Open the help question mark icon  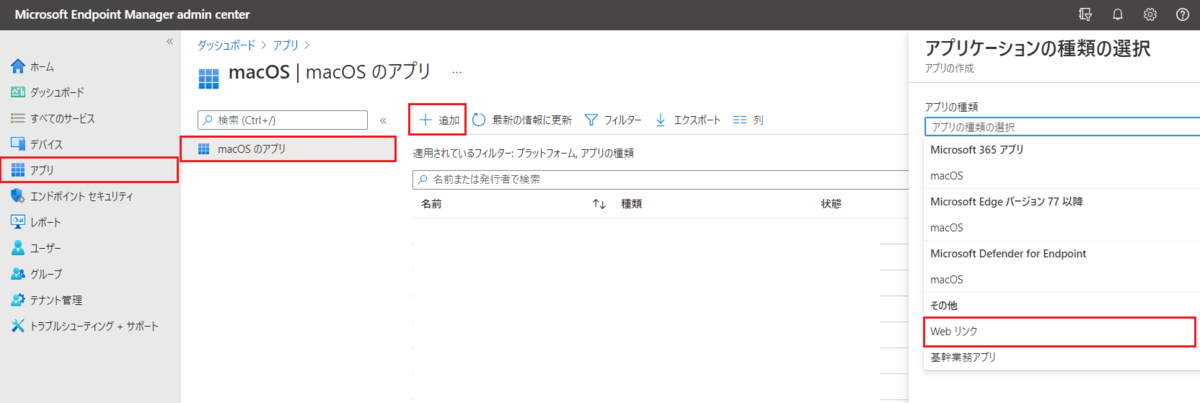(1183, 14)
